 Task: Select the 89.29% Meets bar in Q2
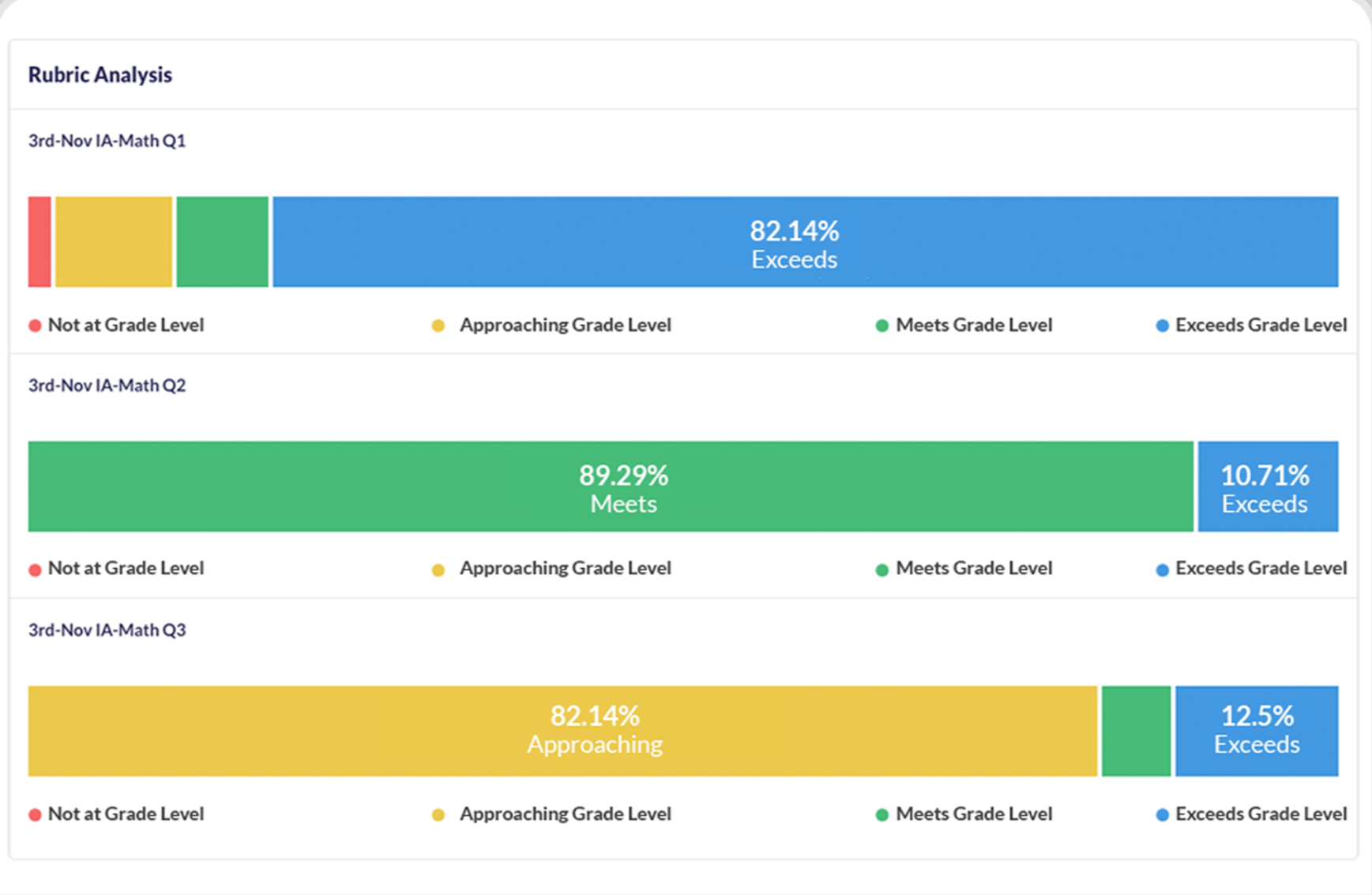pyautogui.click(x=610, y=487)
